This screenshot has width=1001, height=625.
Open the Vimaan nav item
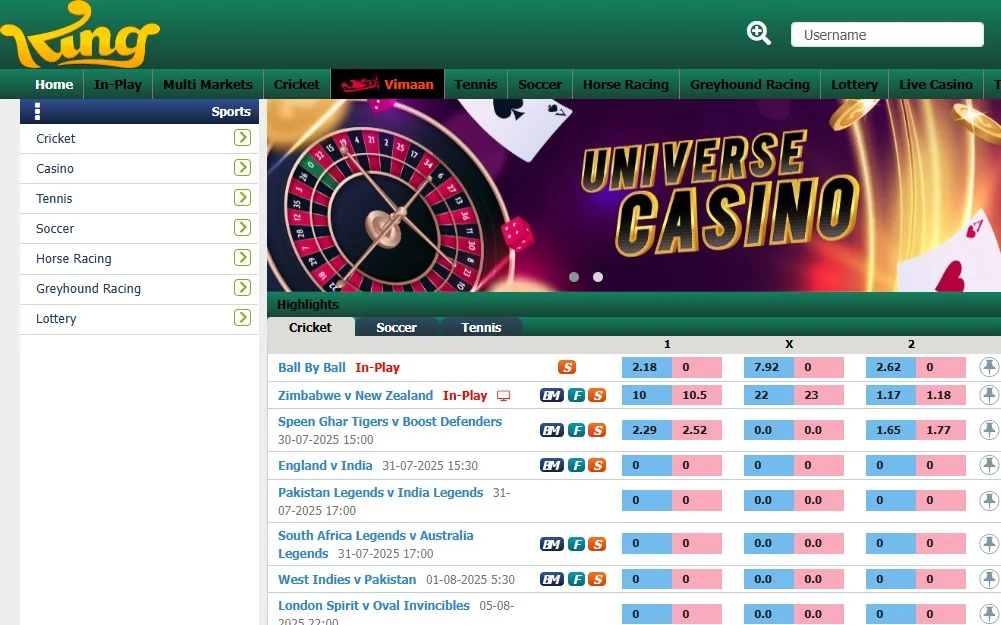pyautogui.click(x=388, y=84)
